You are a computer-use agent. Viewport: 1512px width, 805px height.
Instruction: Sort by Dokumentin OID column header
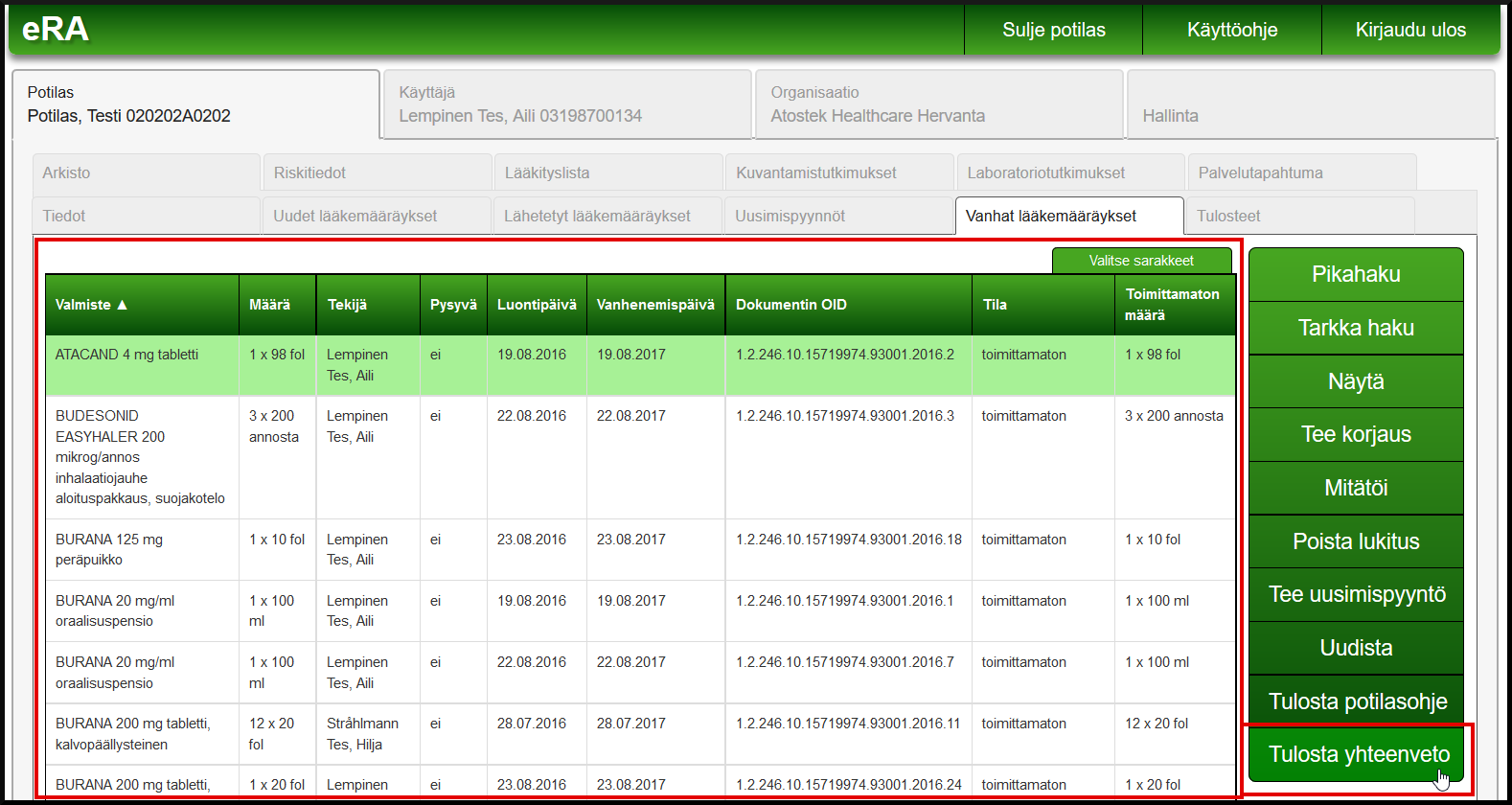coord(848,305)
